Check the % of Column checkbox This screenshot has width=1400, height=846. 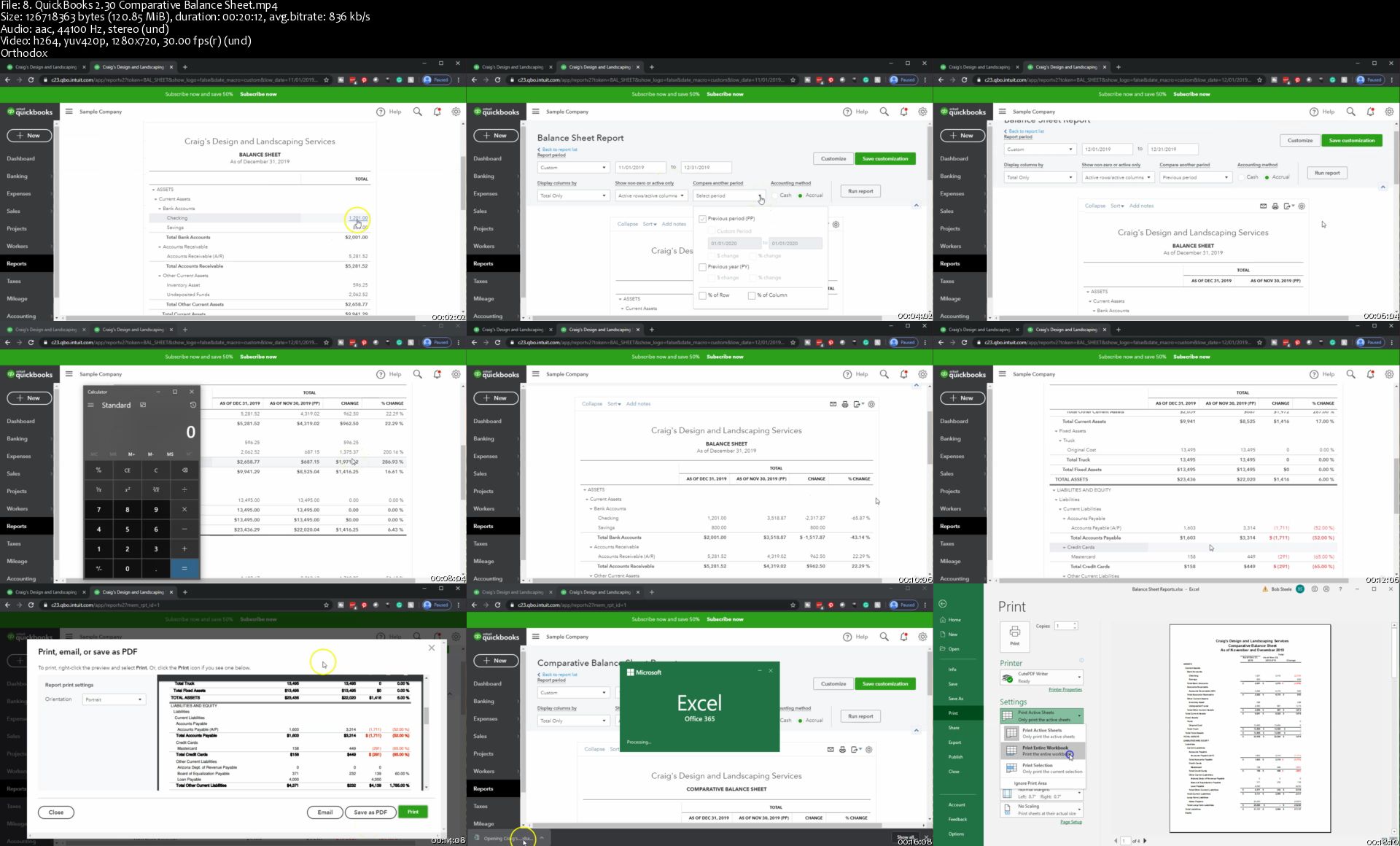[752, 295]
